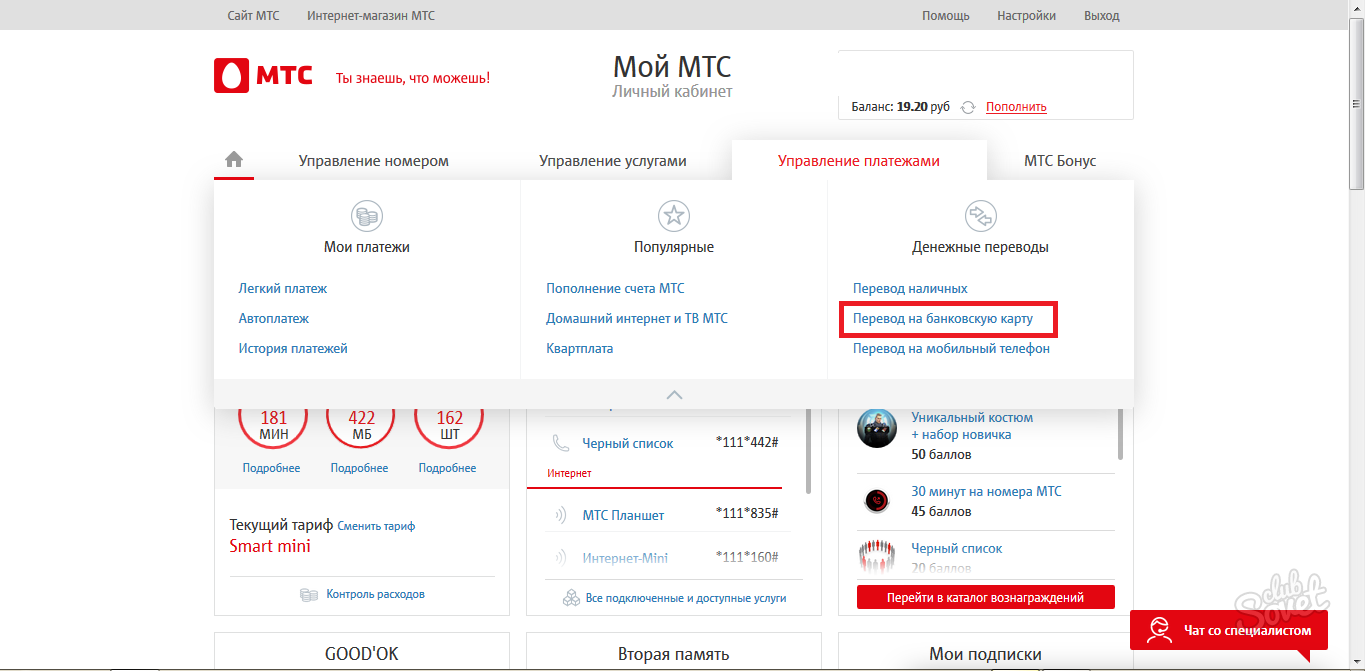Open Легкий платеж
Viewport: 1365px width, 671px height.
(x=283, y=288)
